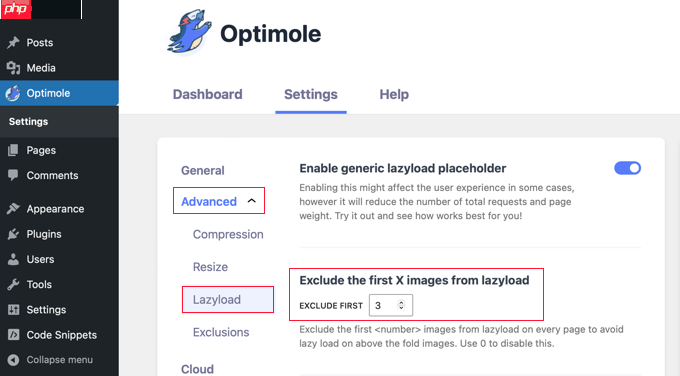Click the Tools wrench icon
680x376 pixels.
click(13, 284)
